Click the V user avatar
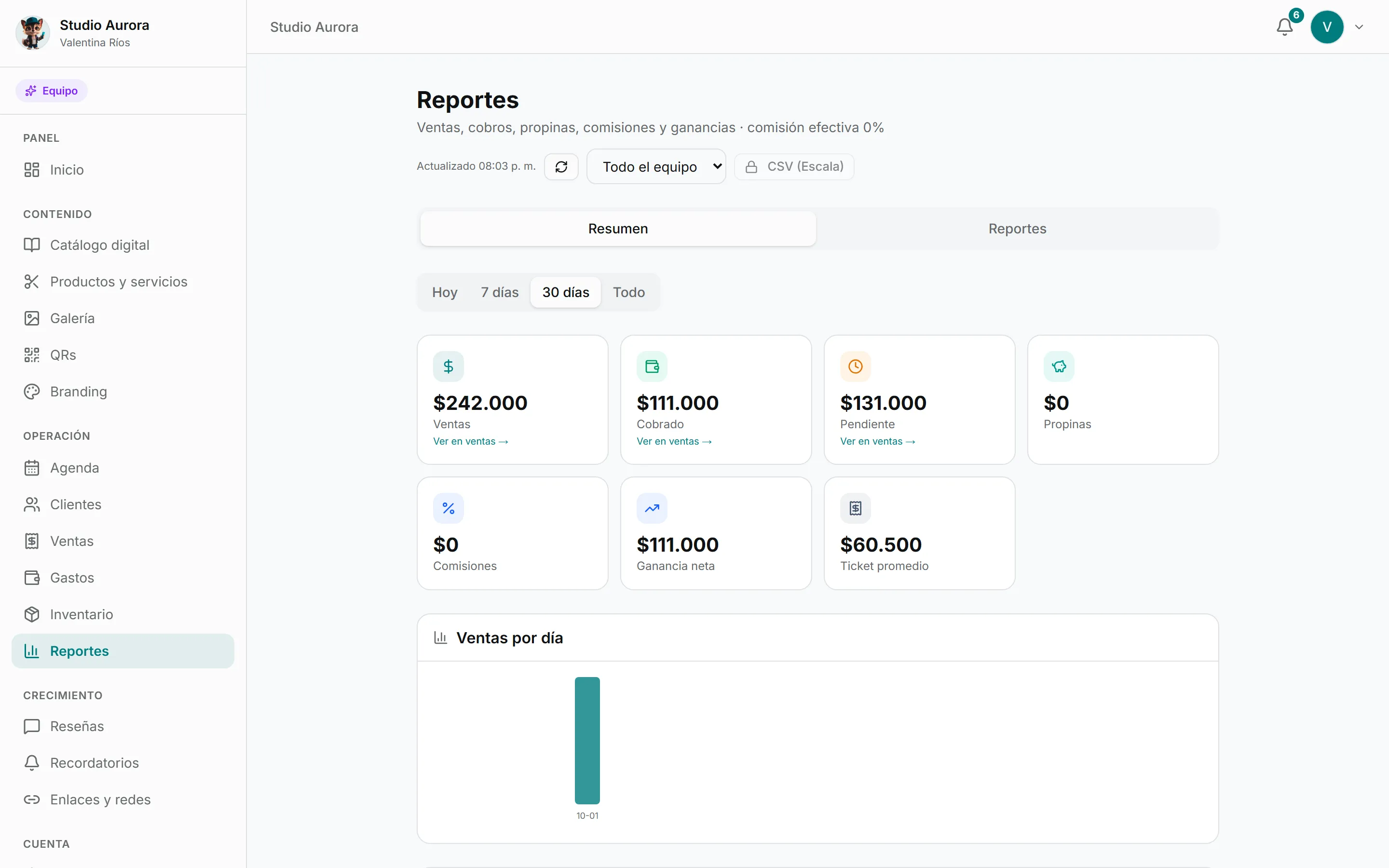1389x868 pixels. (x=1326, y=27)
